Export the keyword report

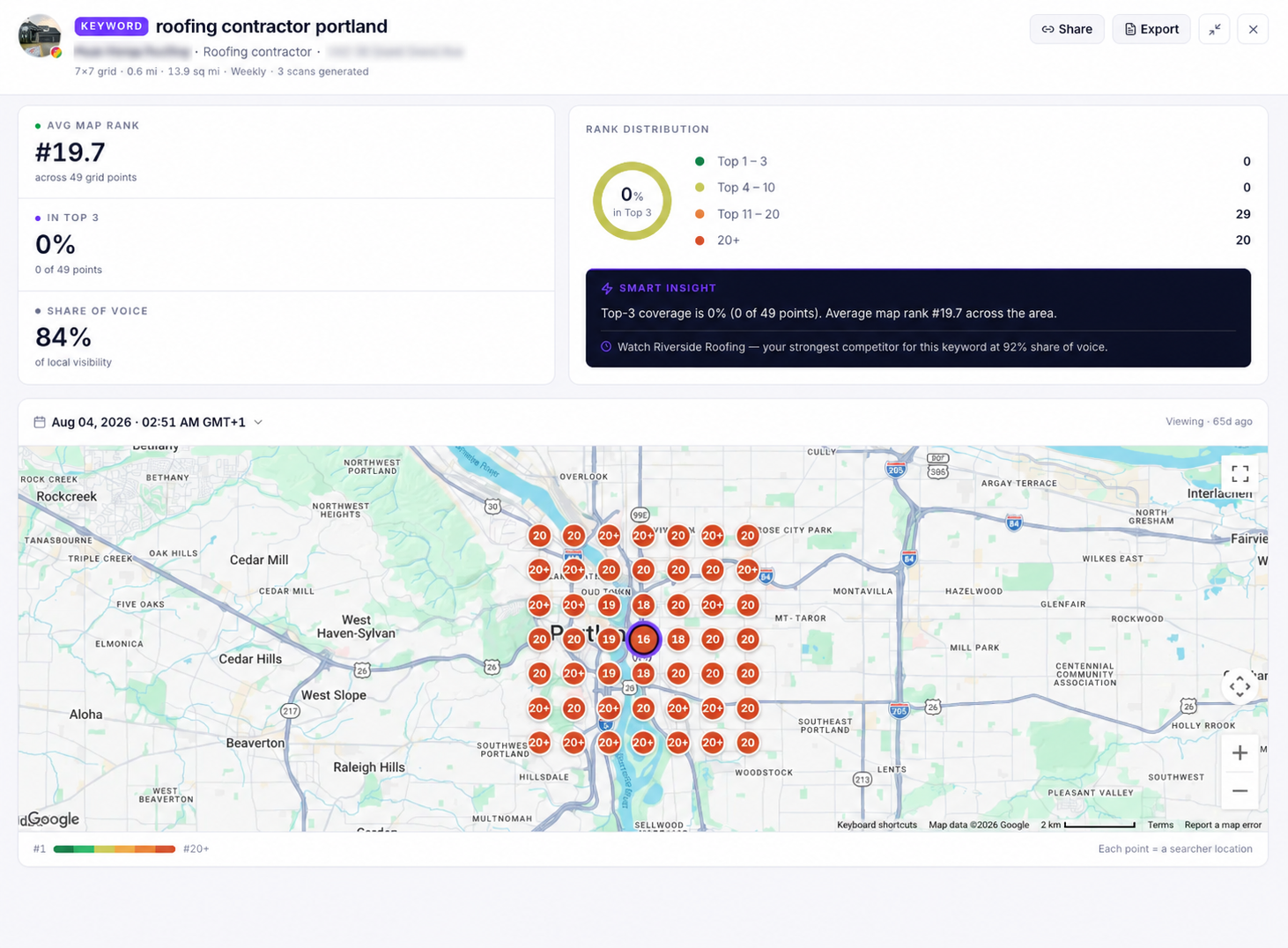tap(1151, 29)
